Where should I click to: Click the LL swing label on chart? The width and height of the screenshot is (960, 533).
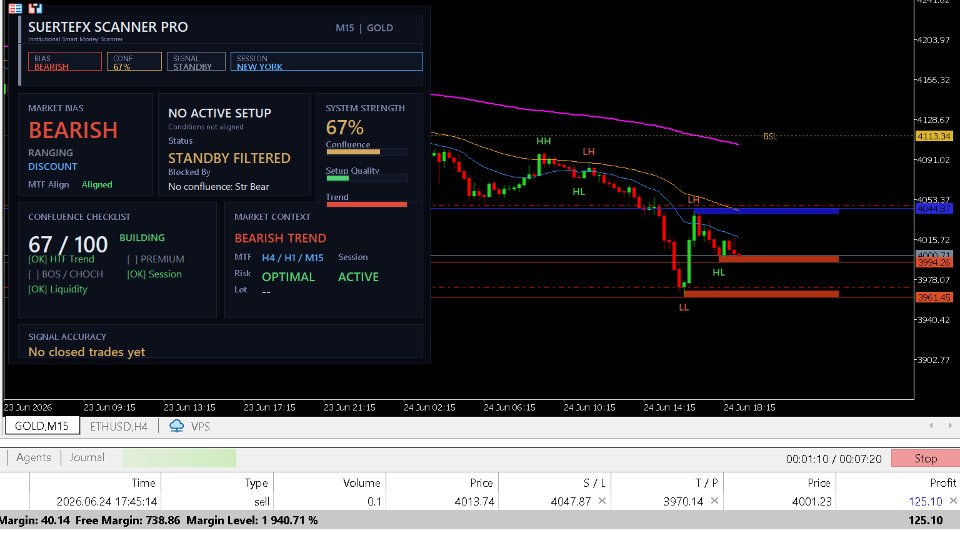(x=684, y=307)
